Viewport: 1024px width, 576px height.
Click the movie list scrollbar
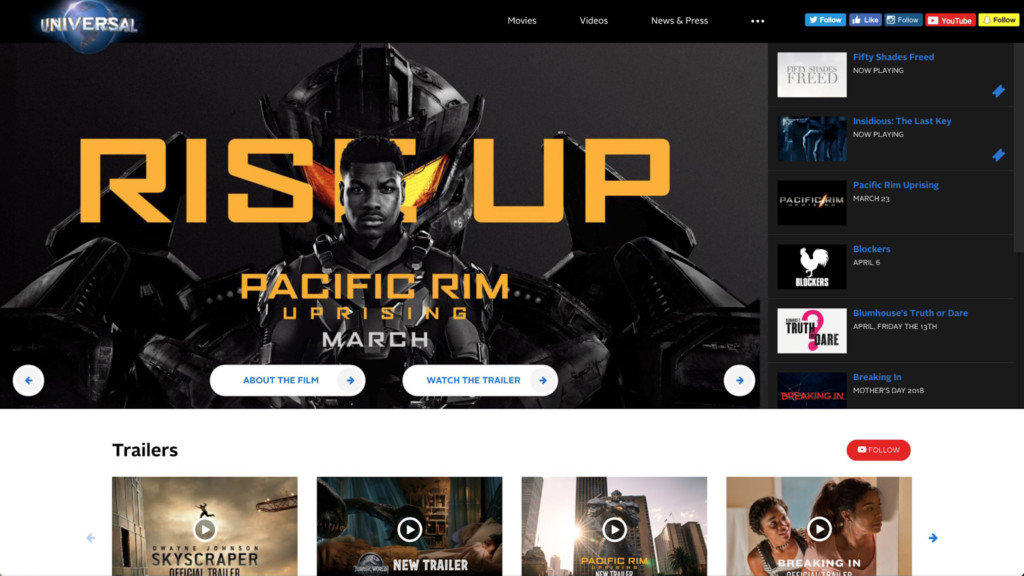(1018, 147)
